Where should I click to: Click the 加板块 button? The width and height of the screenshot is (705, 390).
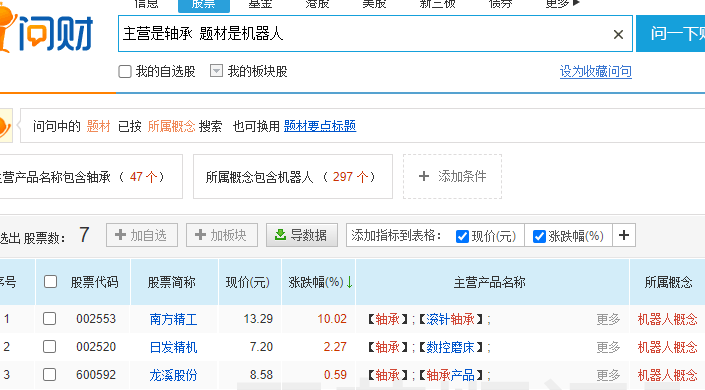[222, 235]
